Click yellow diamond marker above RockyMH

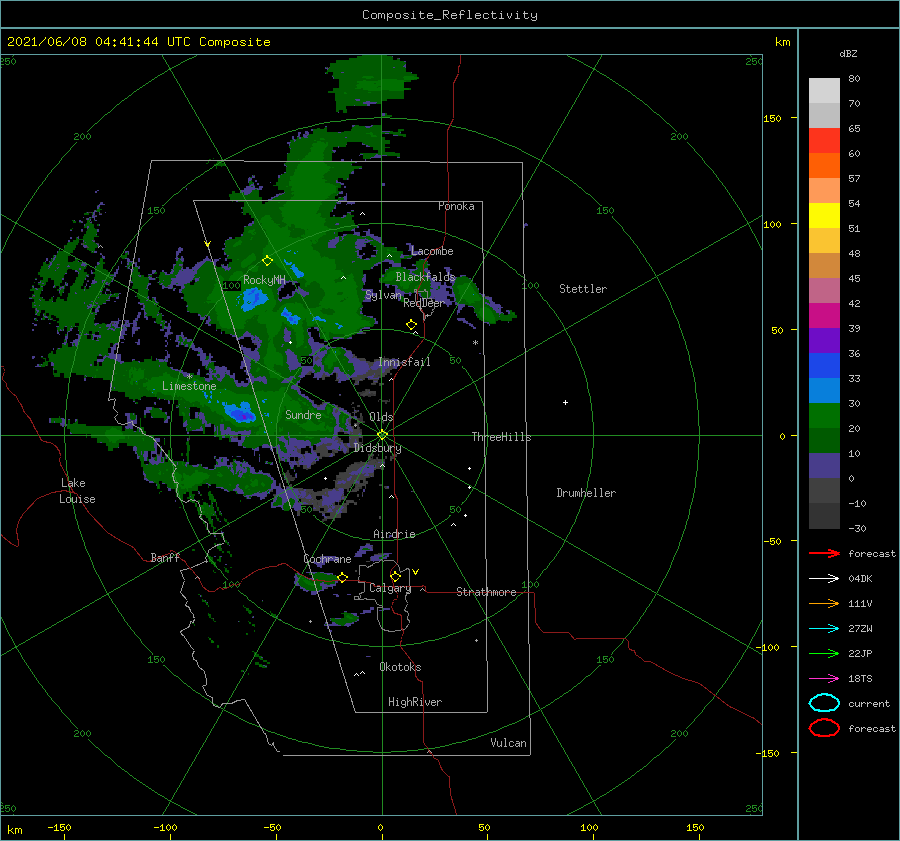(267, 261)
